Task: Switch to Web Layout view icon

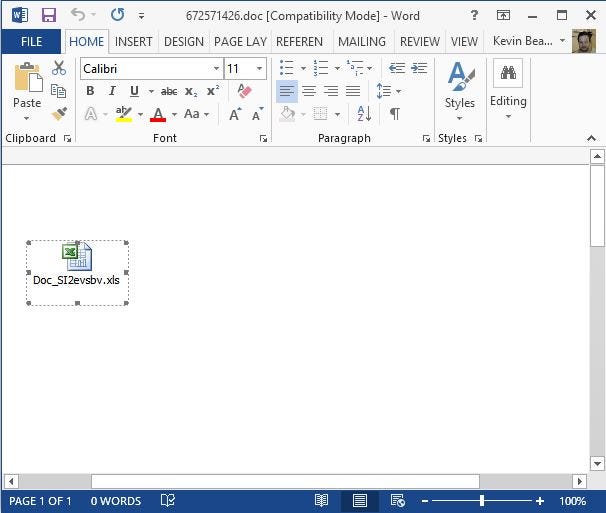Action: tap(398, 501)
